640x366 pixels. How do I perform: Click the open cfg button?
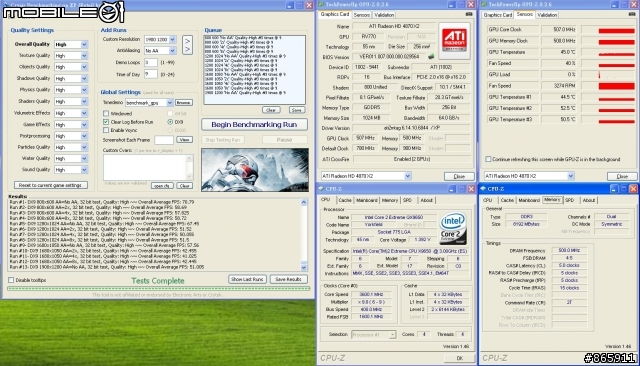(162, 186)
